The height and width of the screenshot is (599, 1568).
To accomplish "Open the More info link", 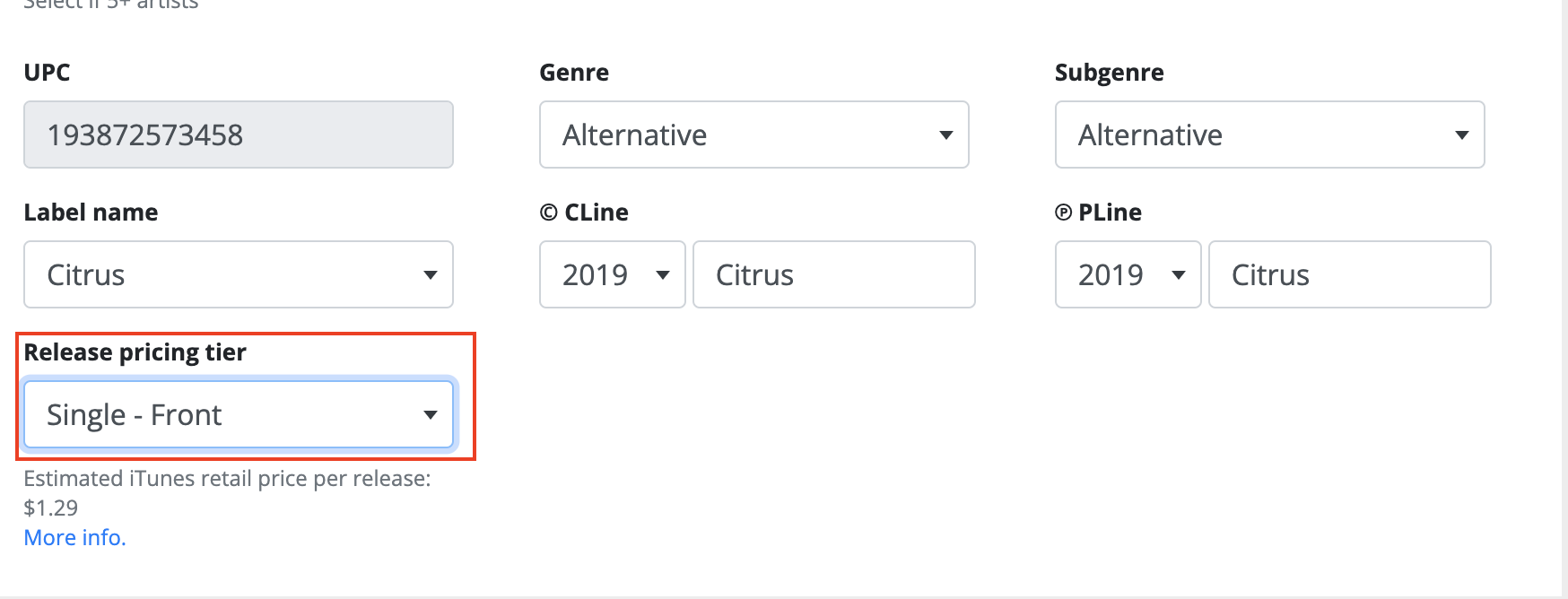I will 74,537.
